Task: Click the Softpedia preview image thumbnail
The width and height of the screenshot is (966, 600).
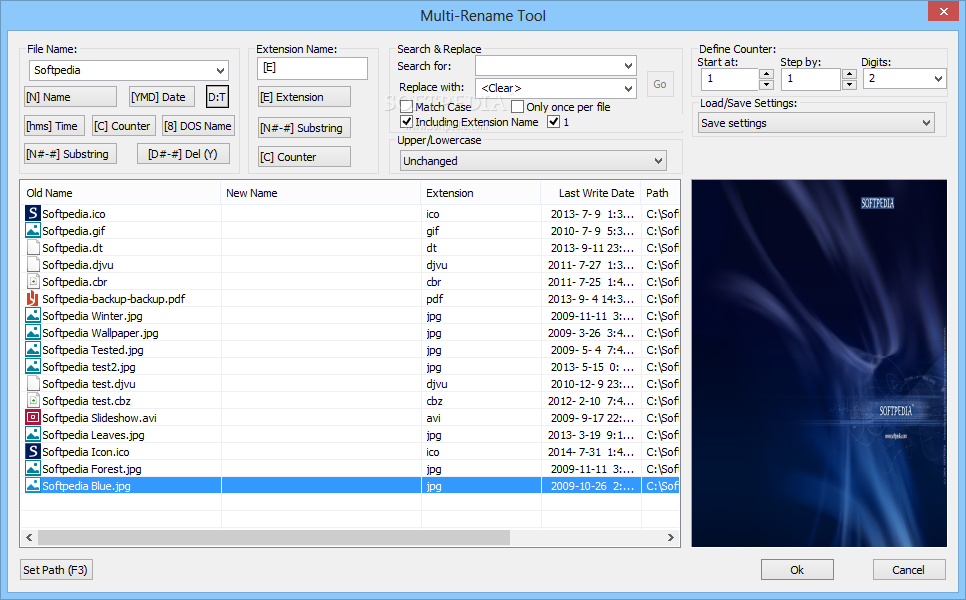Action: [819, 363]
